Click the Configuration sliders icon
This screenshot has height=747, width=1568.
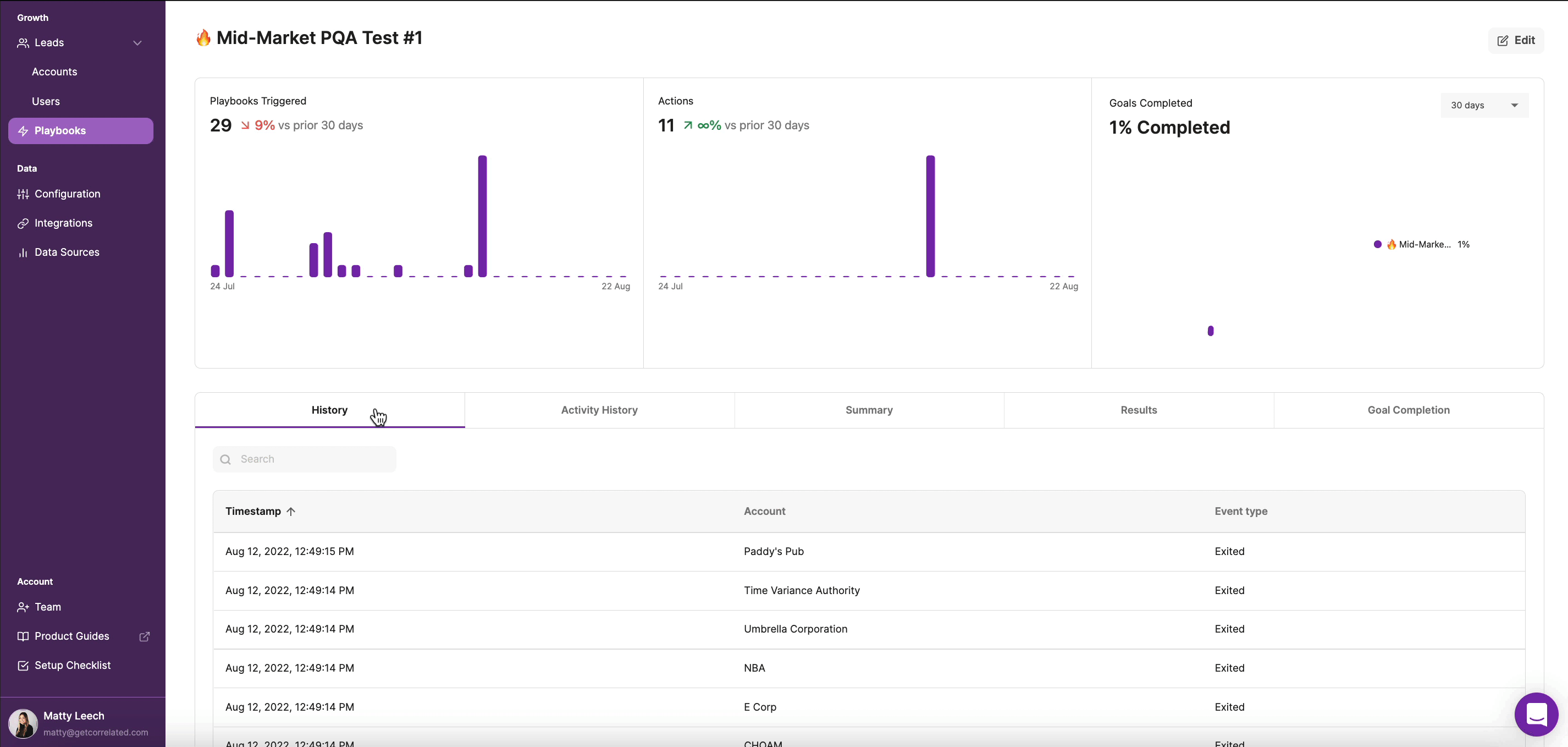(x=23, y=194)
